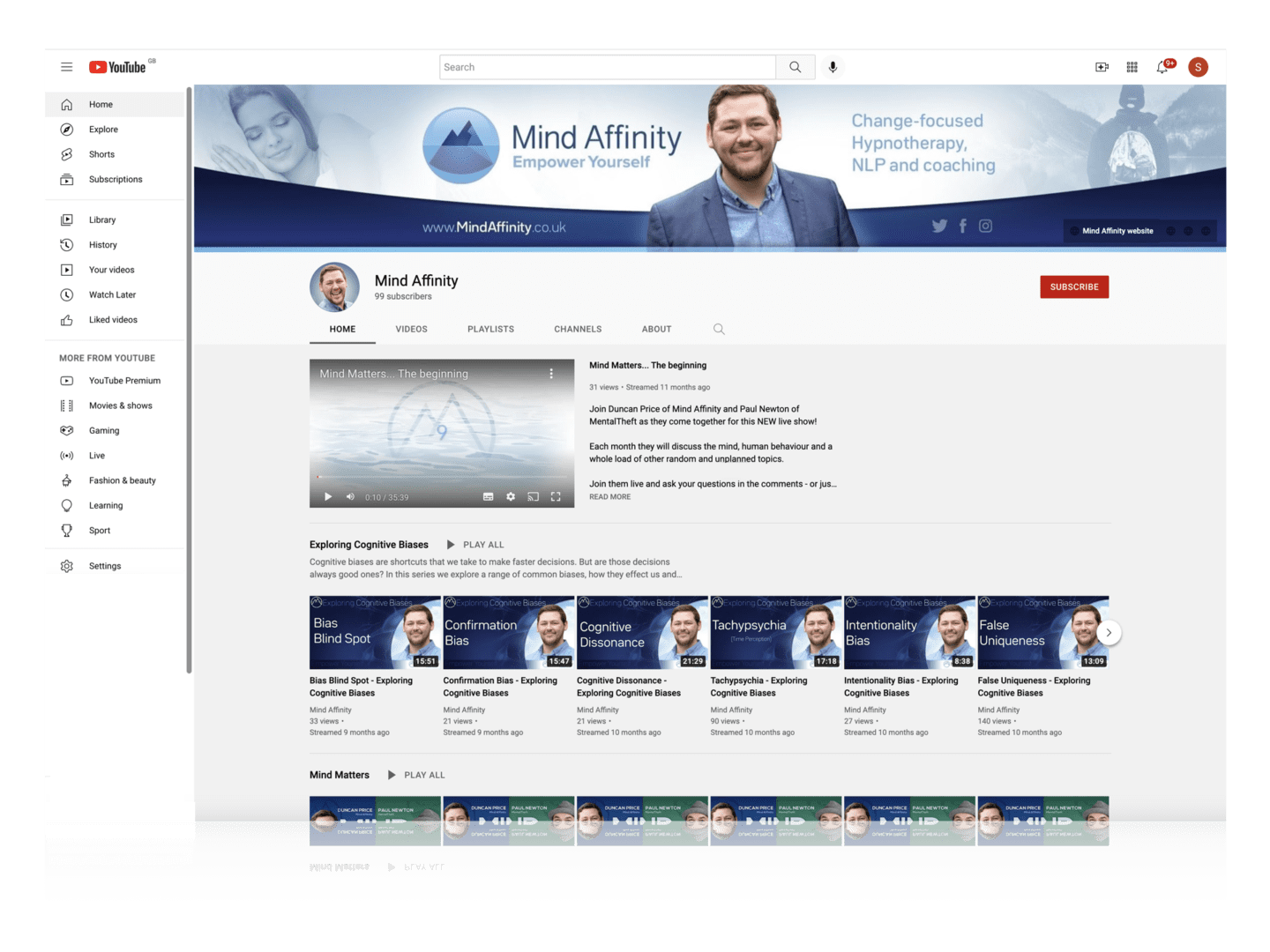
Task: Click the search input field
Action: 608,67
